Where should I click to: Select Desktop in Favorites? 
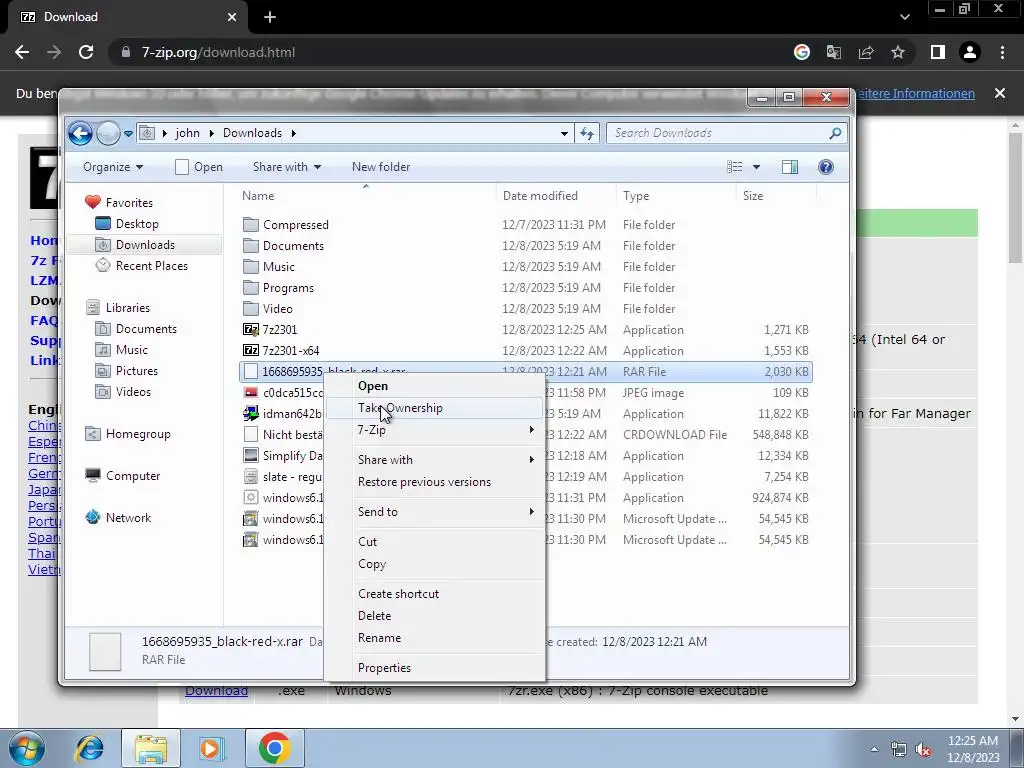pos(136,224)
